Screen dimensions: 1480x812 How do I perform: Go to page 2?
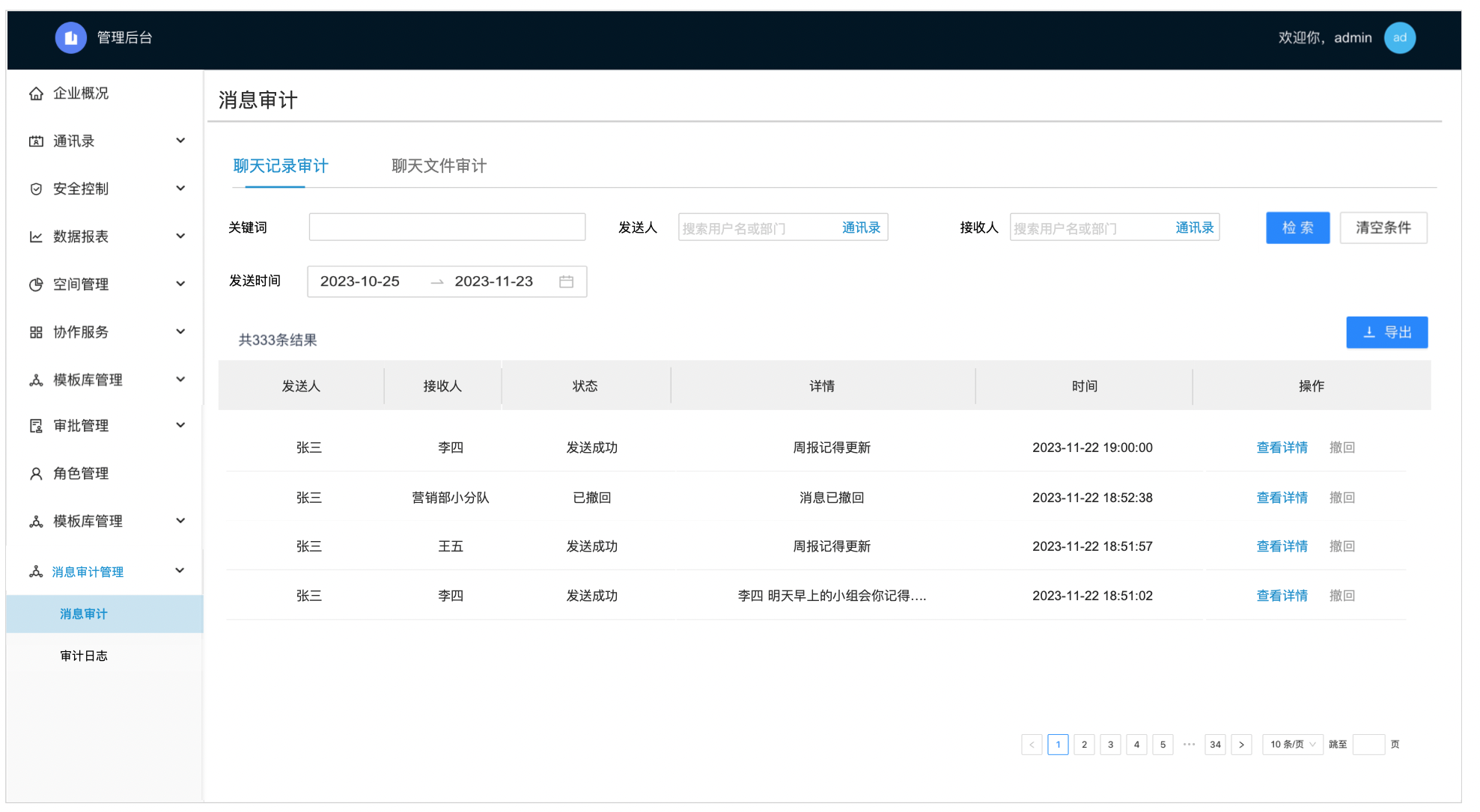(1084, 745)
